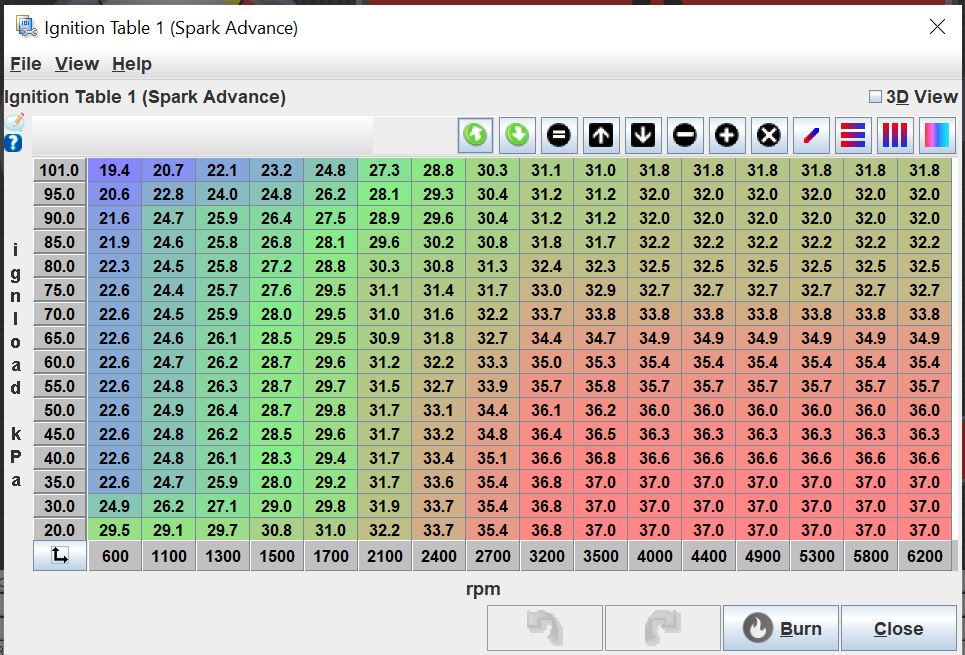This screenshot has width=965, height=655.
Task: Click the subtract (minus) toolbar icon
Action: (685, 135)
